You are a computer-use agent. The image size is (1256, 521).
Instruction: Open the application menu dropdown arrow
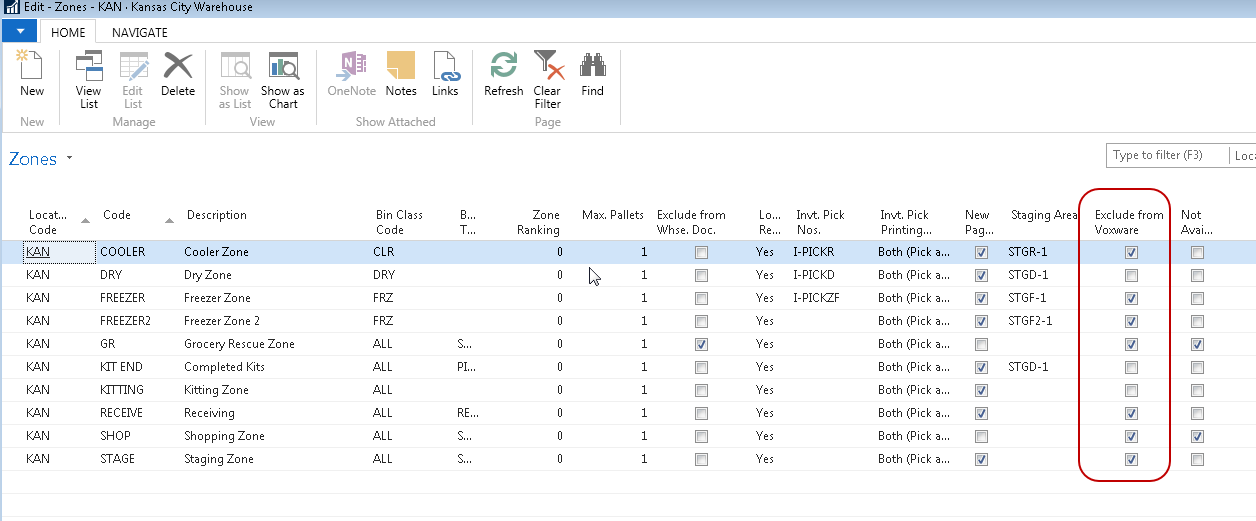tap(19, 32)
